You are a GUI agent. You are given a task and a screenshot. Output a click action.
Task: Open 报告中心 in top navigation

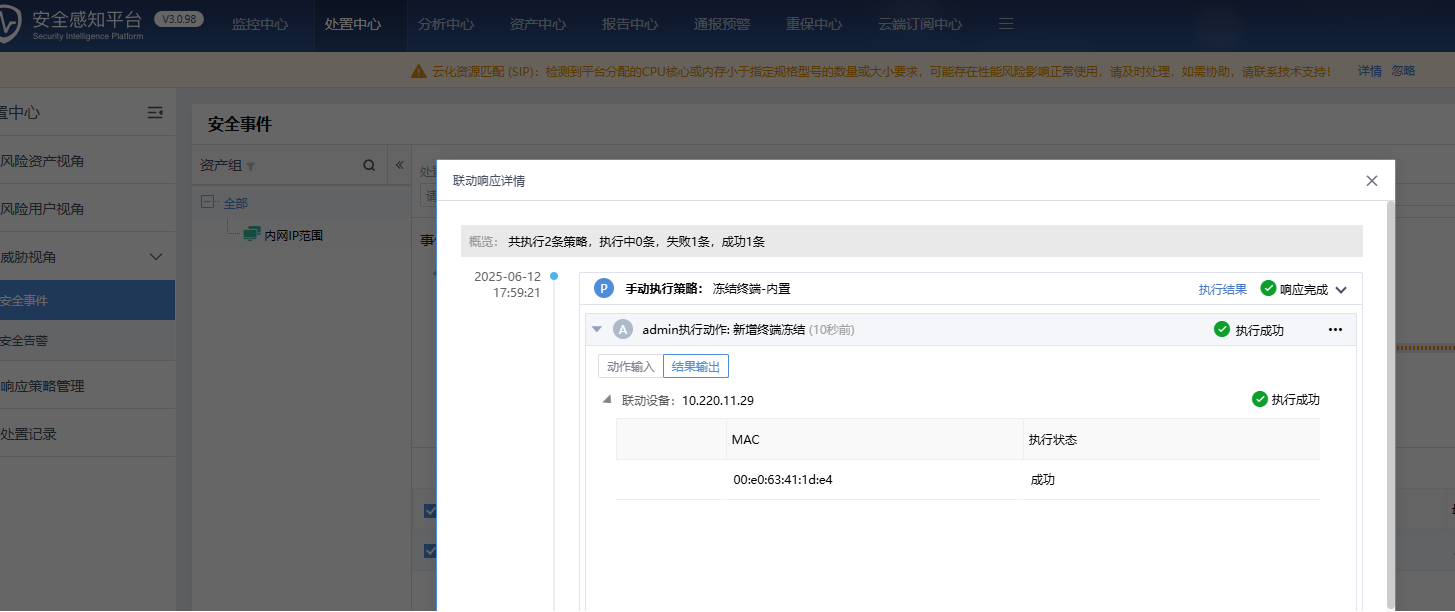tap(630, 24)
